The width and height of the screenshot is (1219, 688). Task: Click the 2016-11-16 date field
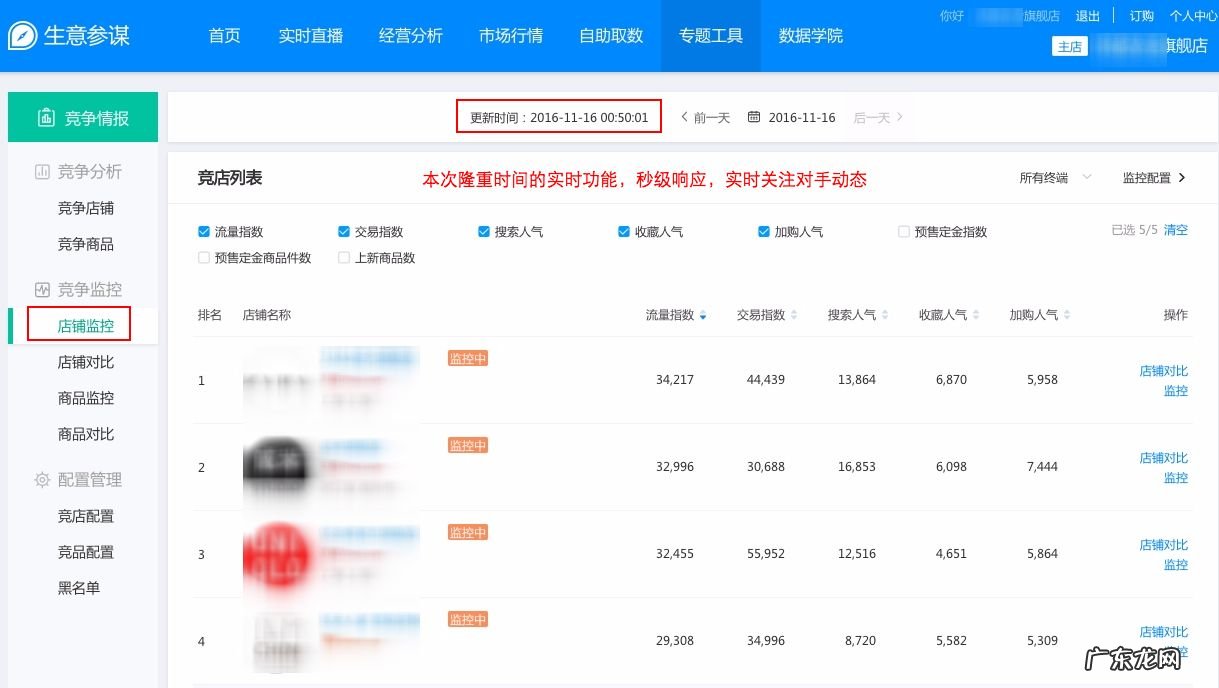pyautogui.click(x=804, y=117)
